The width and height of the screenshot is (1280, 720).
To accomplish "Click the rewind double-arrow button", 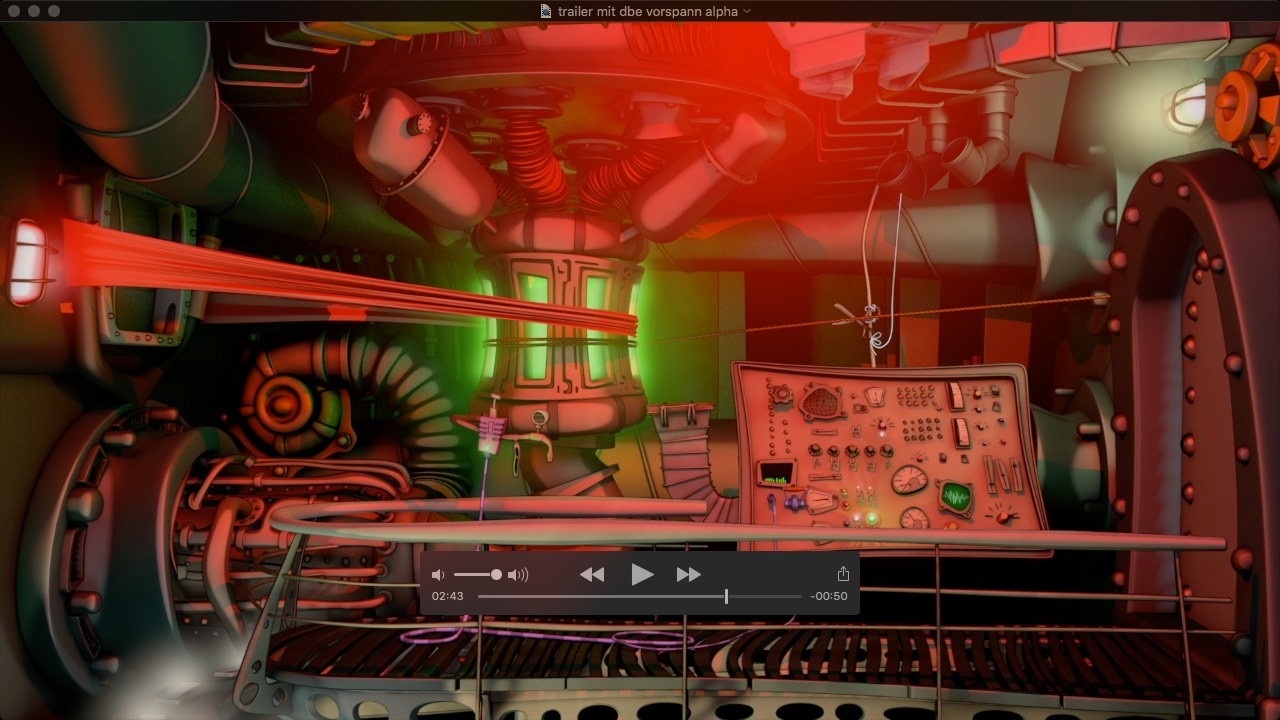I will [592, 574].
